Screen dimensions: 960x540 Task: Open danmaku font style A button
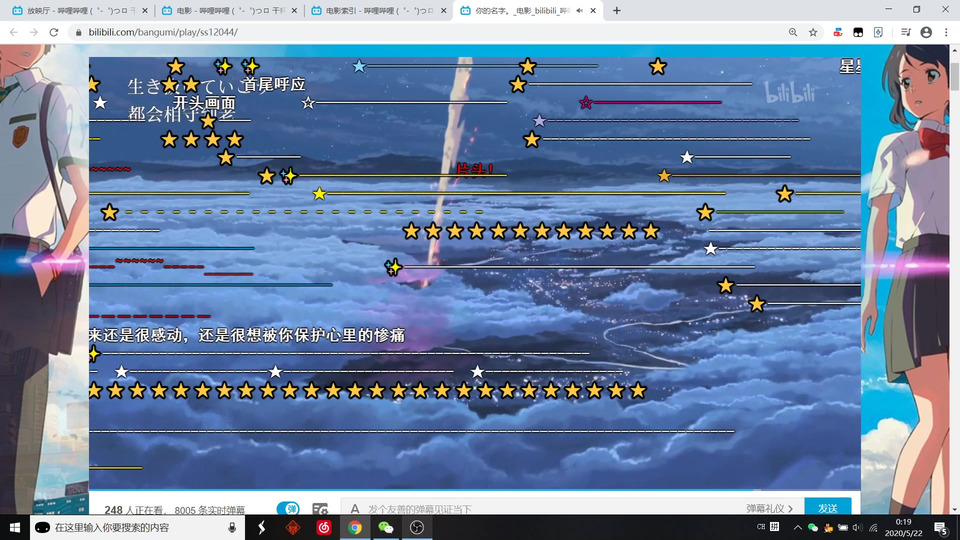pos(354,508)
